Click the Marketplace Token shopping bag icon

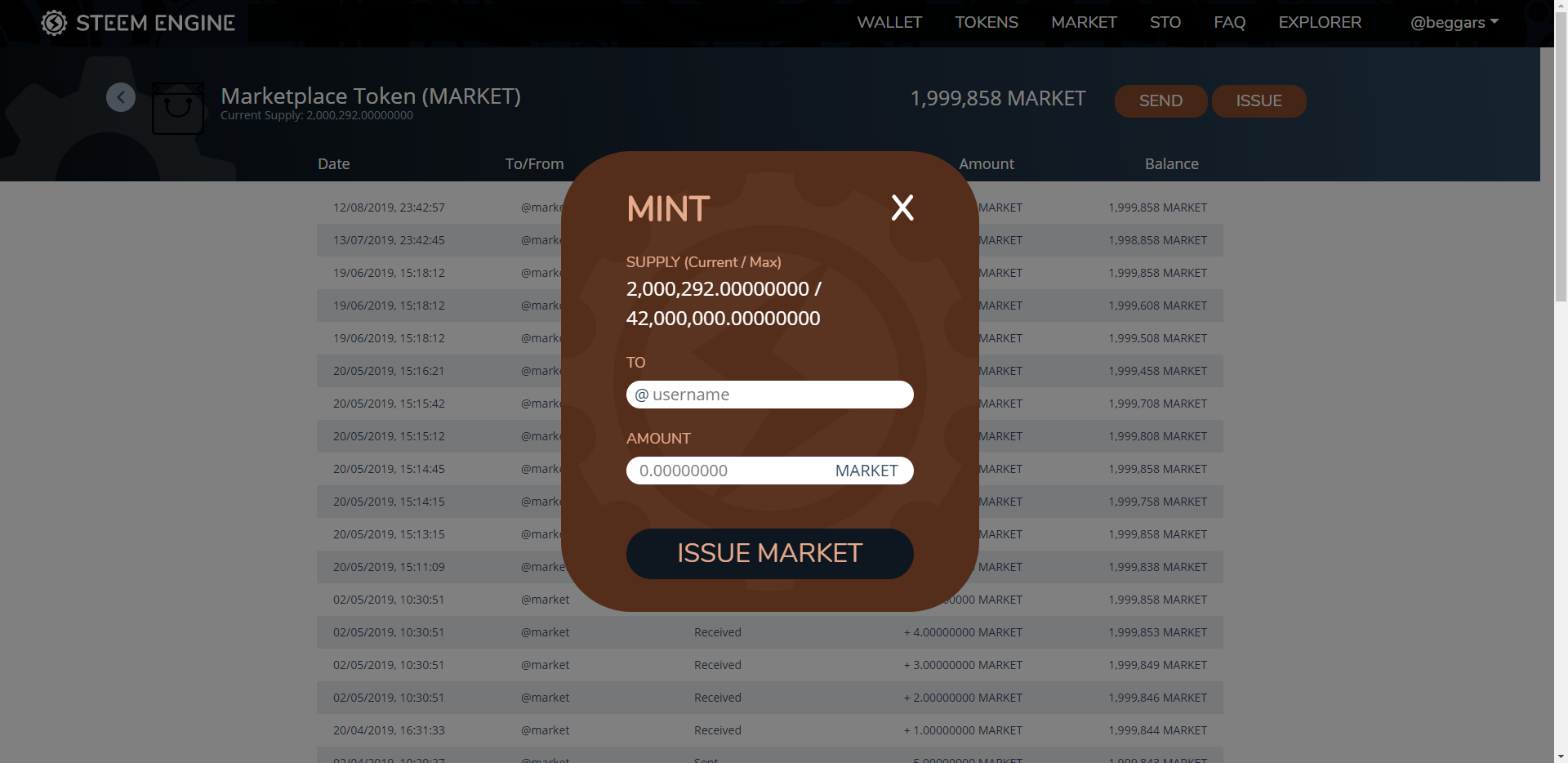pyautogui.click(x=178, y=109)
